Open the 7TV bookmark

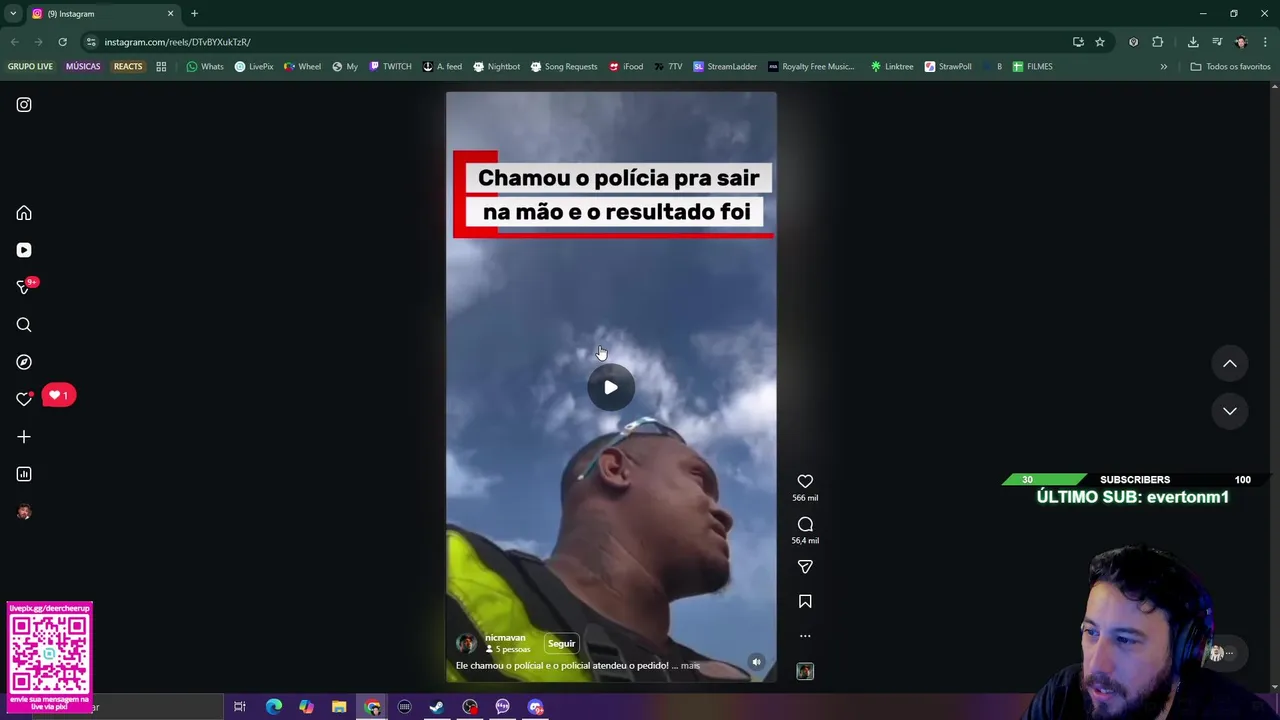coord(669,67)
